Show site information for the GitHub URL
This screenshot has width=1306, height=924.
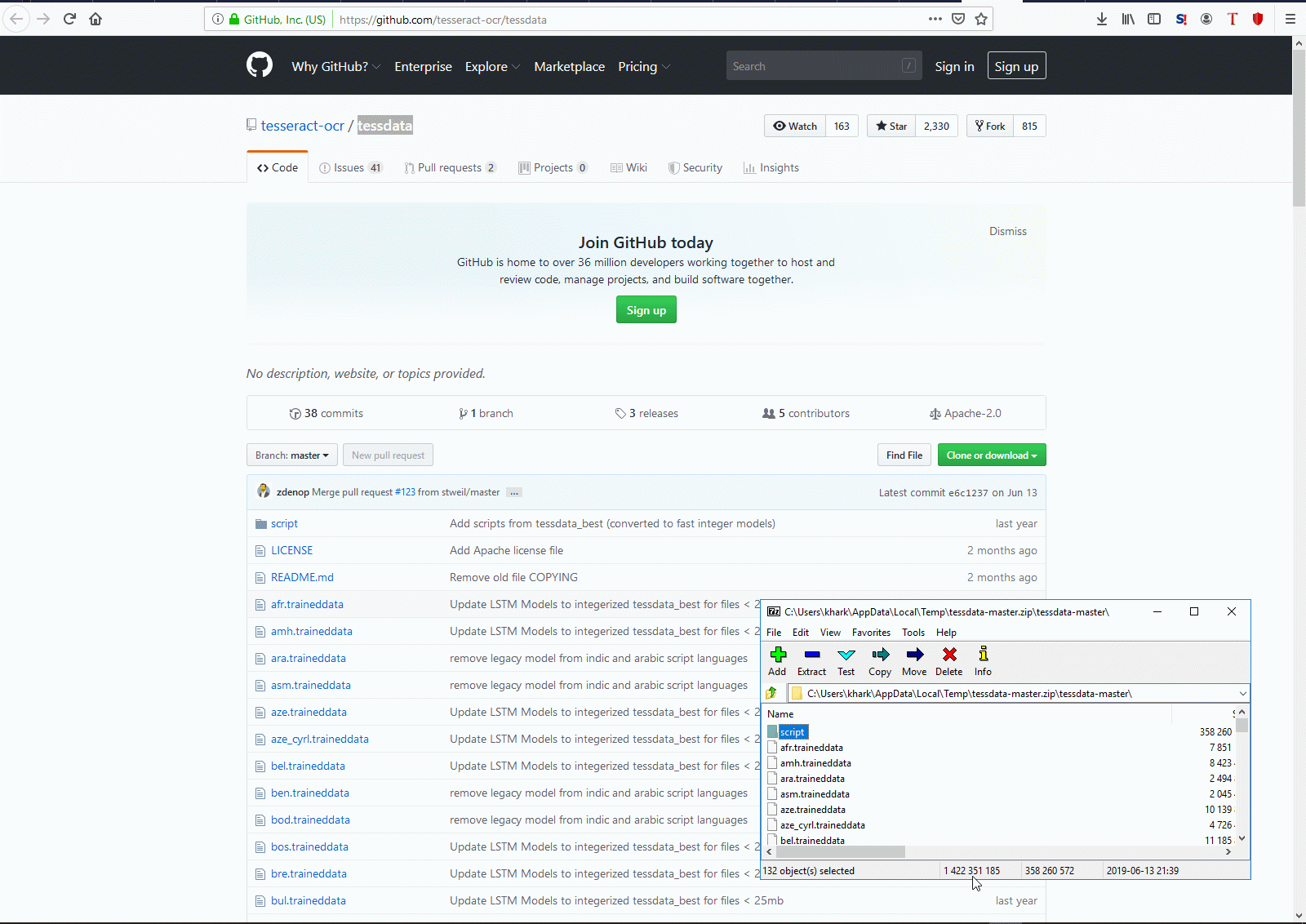[x=218, y=19]
